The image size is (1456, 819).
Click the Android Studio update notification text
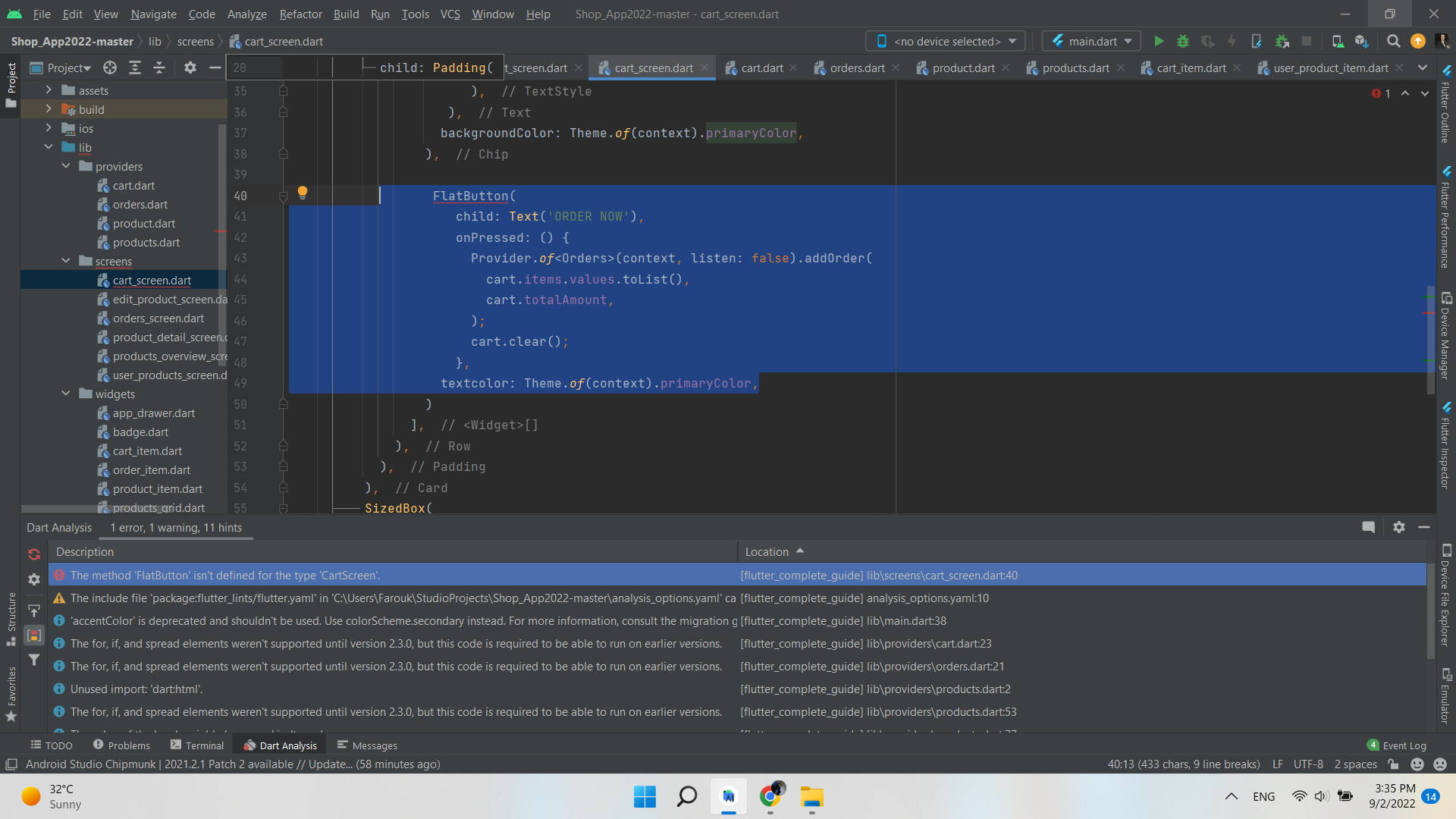tap(233, 764)
